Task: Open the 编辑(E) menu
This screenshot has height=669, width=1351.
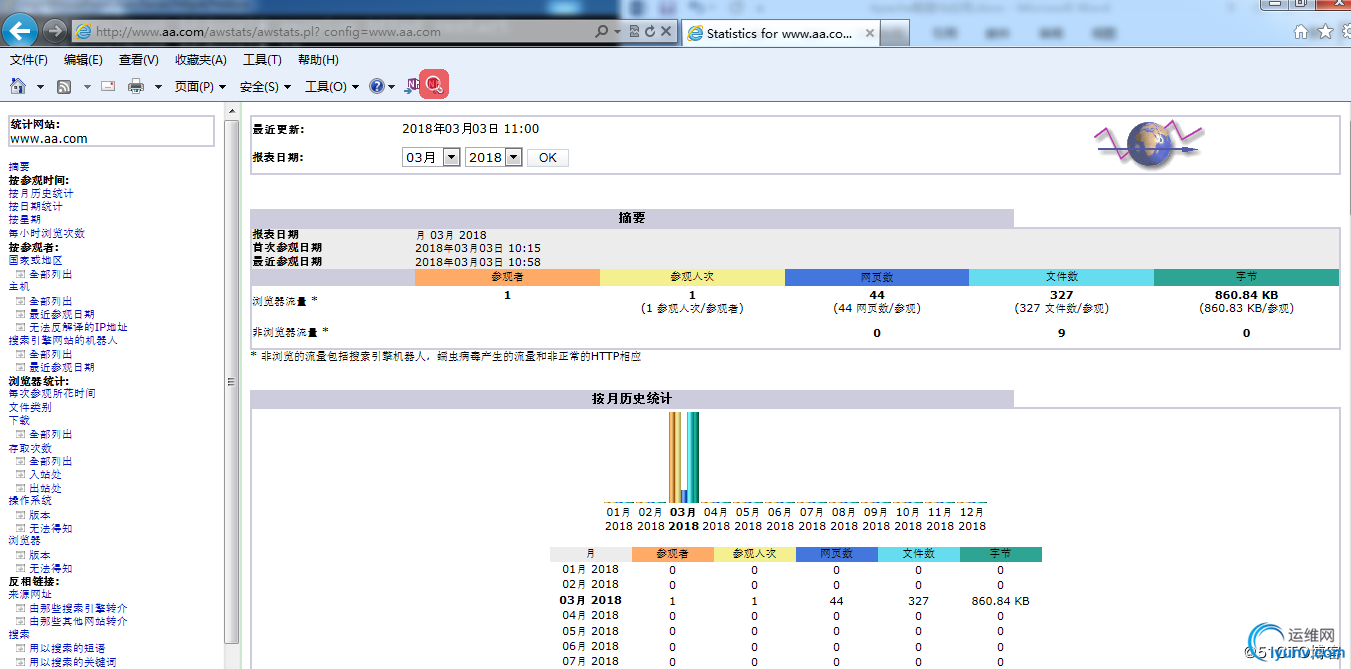Action: pos(83,60)
